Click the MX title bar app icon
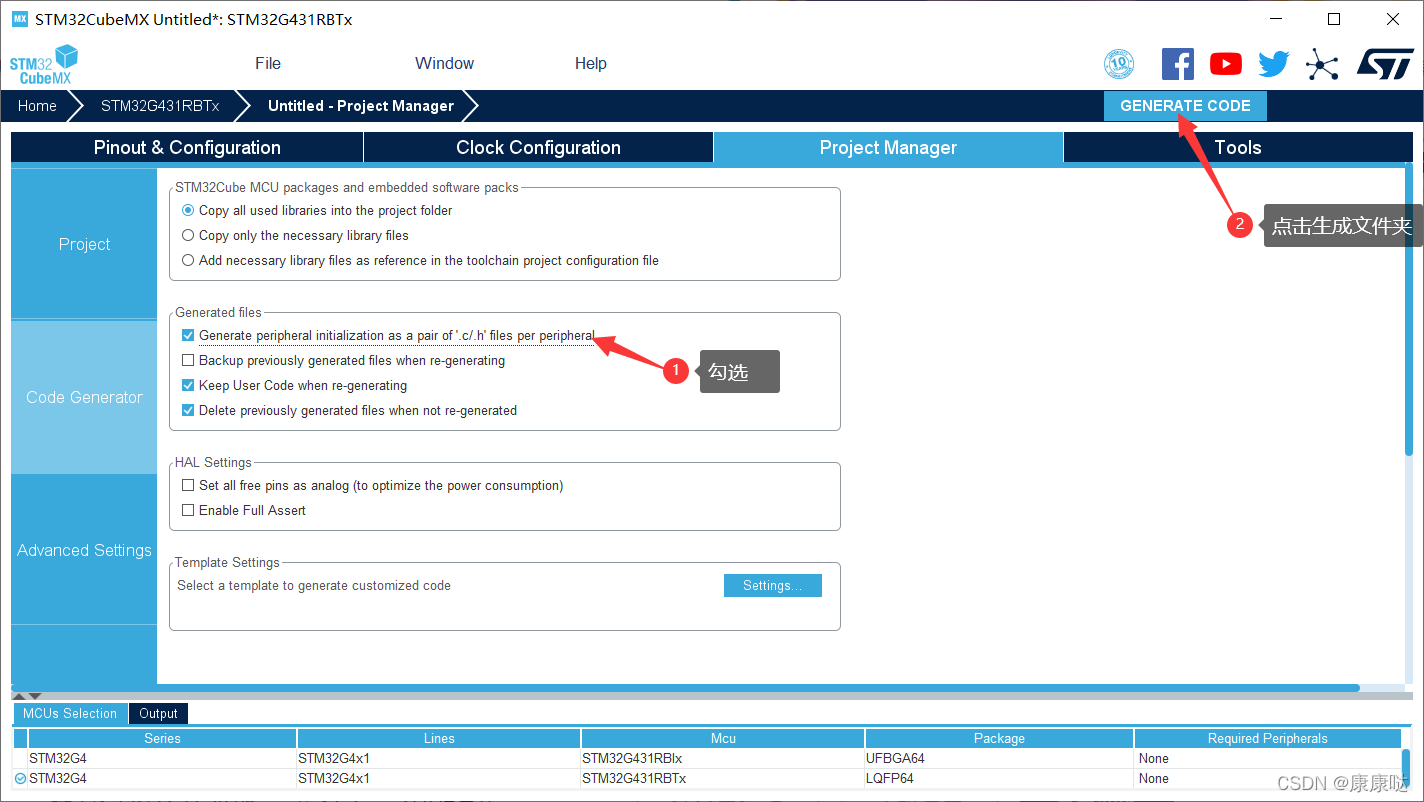The height and width of the screenshot is (802, 1424). 19,19
